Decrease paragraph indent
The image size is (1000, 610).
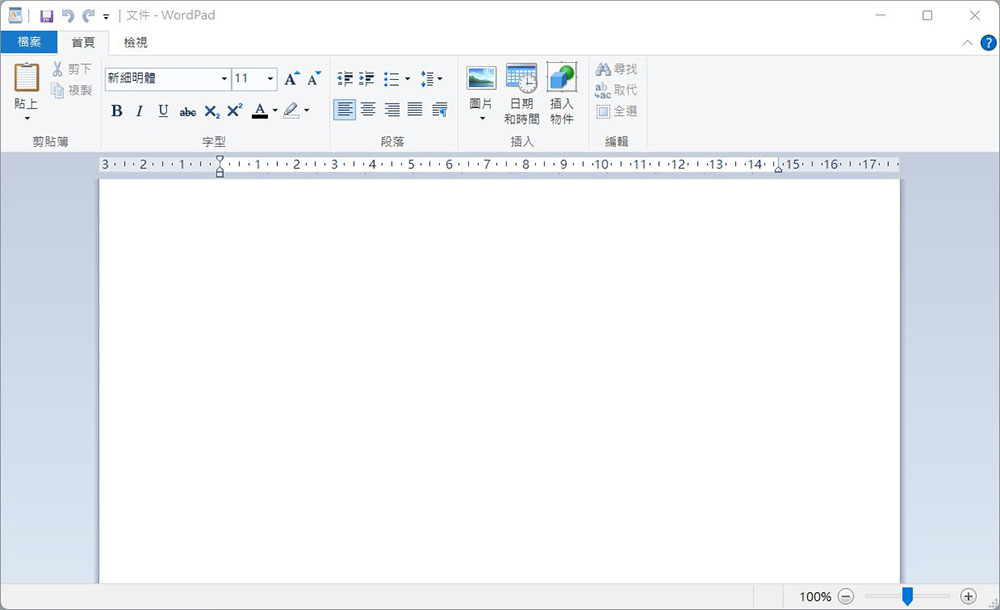pyautogui.click(x=345, y=78)
